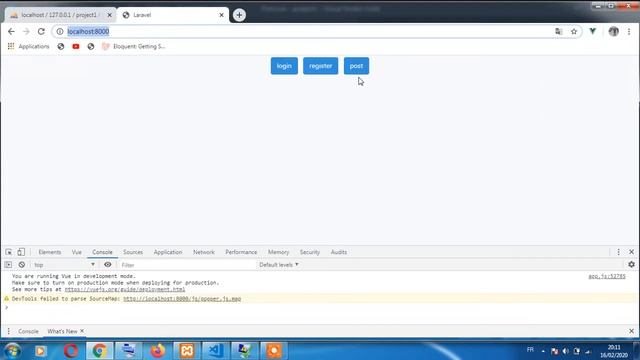Click the volume icon in system tray
This screenshot has height=360, width=640.
(x=565, y=351)
